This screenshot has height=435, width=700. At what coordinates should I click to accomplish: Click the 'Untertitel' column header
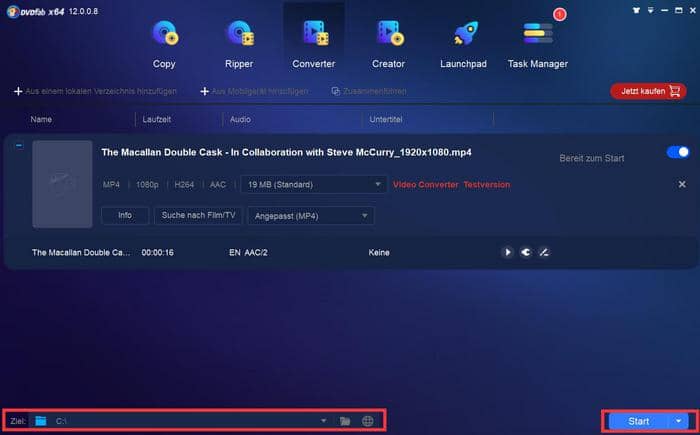pyautogui.click(x=386, y=119)
